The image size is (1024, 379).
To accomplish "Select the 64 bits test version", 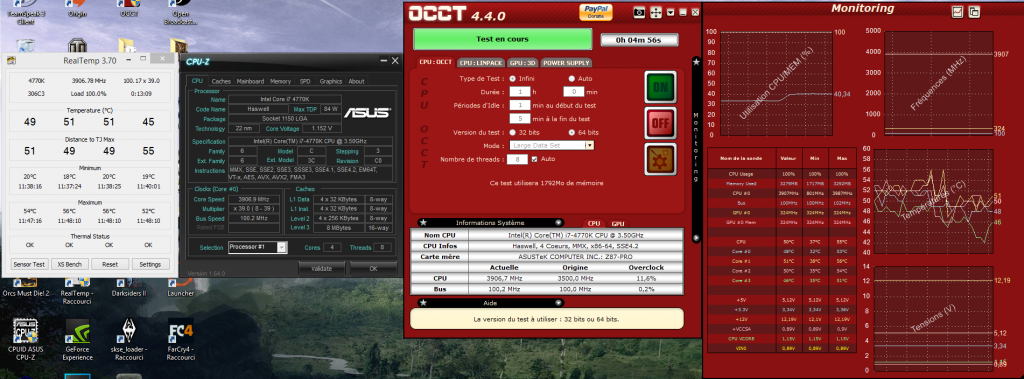I will [571, 132].
